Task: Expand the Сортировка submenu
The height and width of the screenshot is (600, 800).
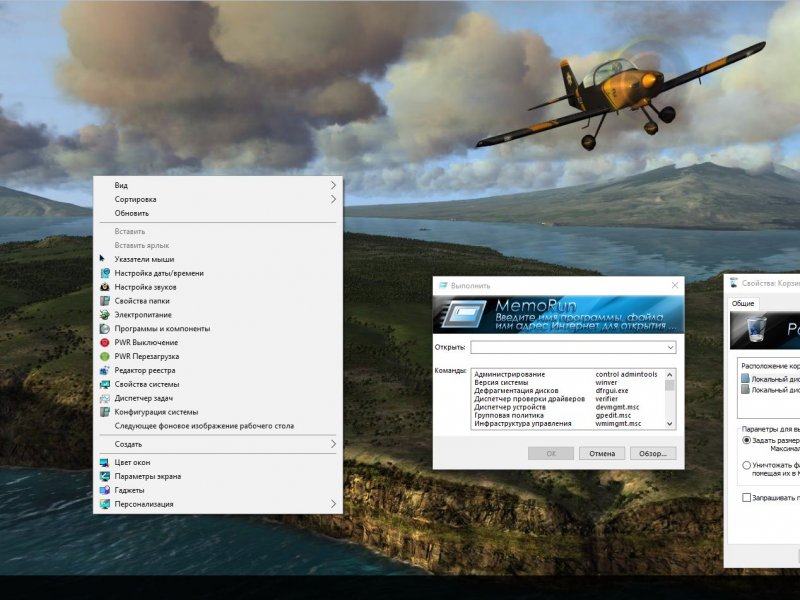Action: (x=218, y=199)
